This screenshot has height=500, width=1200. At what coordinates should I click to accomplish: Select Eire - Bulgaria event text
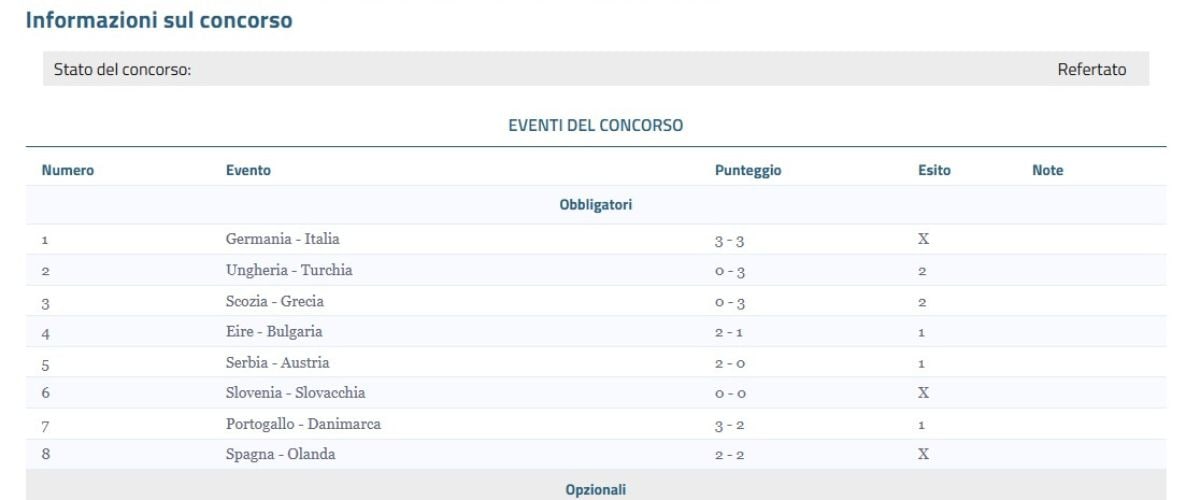[274, 331]
